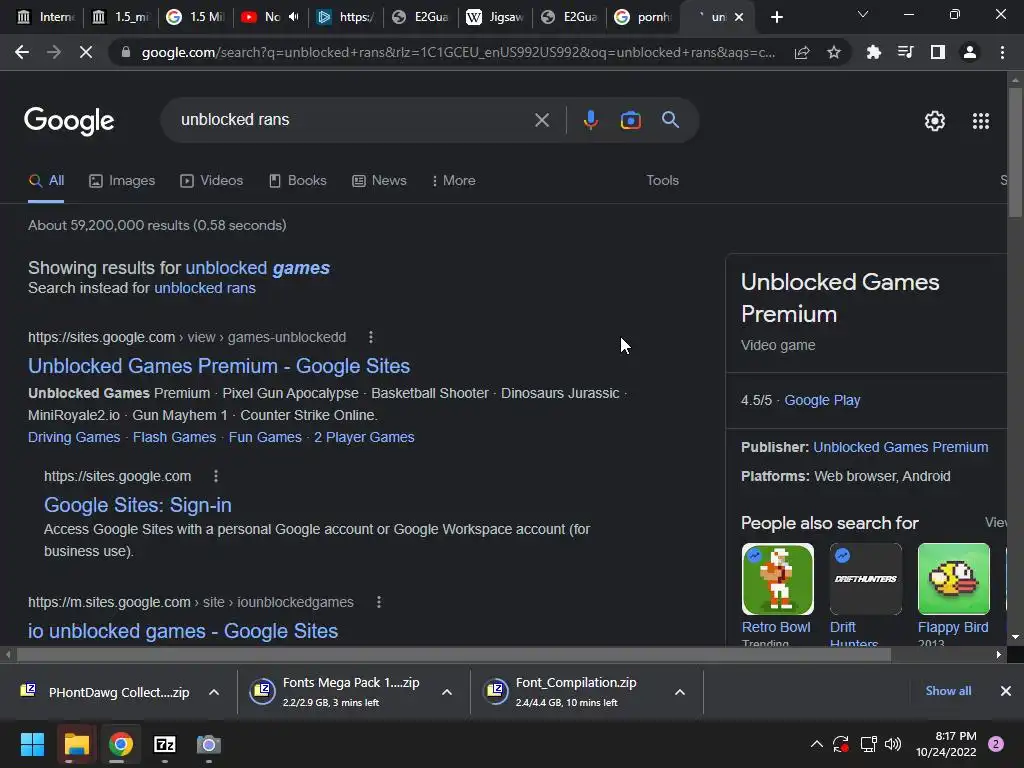This screenshot has height=768, width=1024.
Task: Clear the Google search box text
Action: point(541,120)
